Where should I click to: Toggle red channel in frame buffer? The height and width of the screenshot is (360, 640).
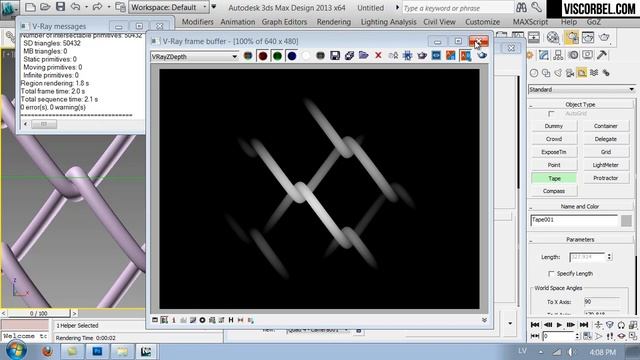[x=262, y=56]
